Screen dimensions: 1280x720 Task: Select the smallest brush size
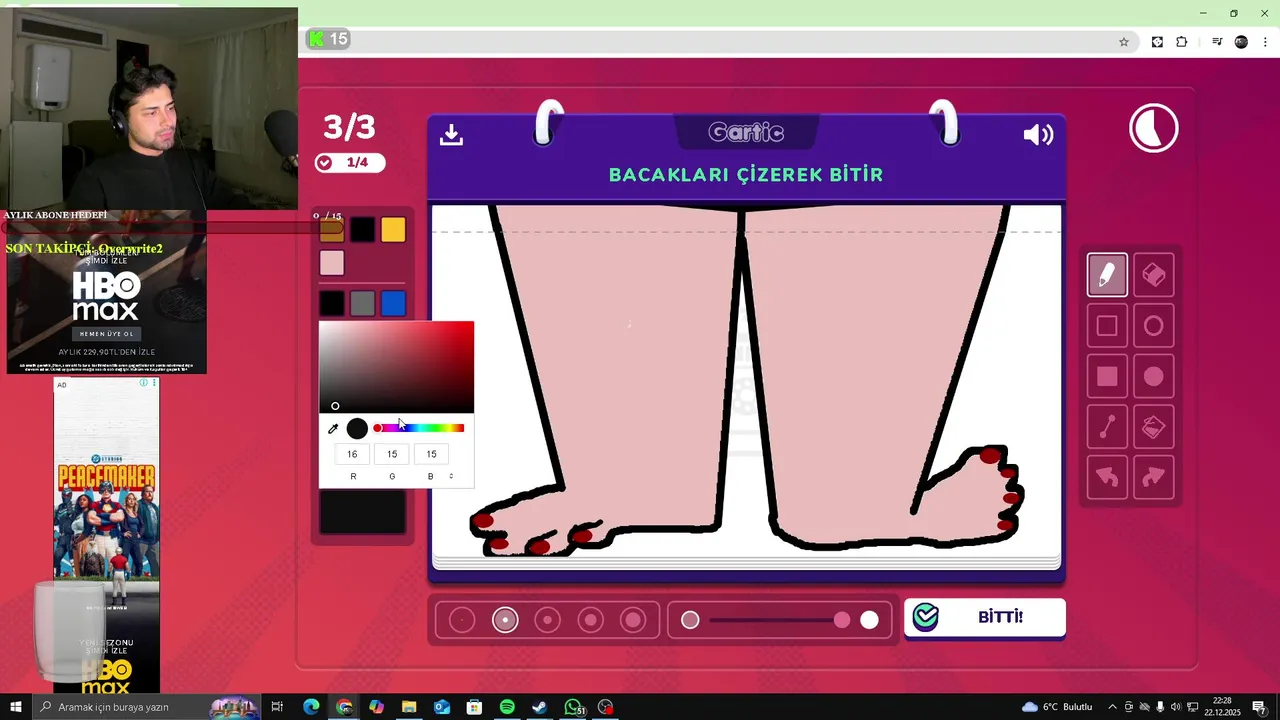tap(462, 620)
